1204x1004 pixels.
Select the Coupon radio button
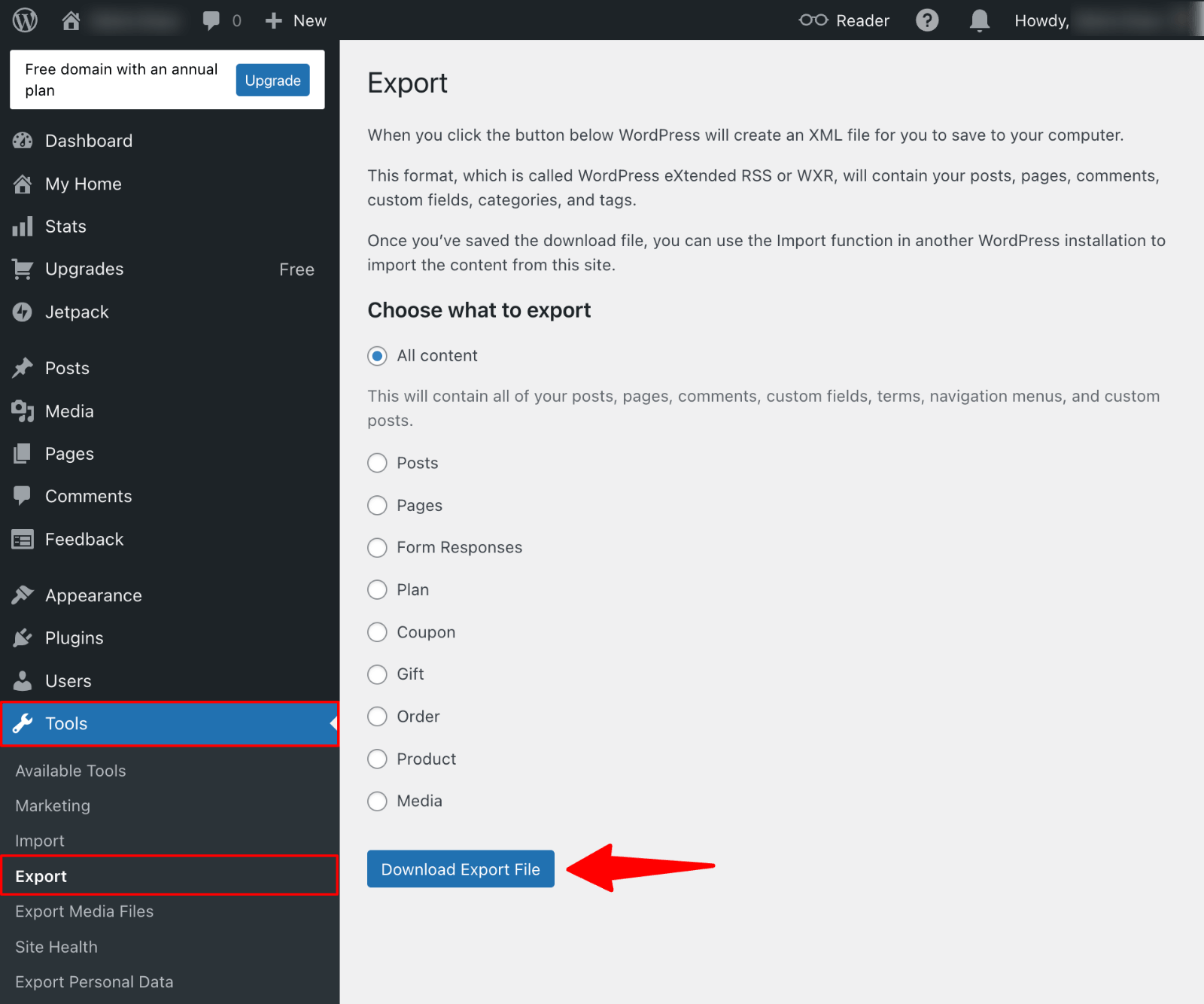pos(377,632)
